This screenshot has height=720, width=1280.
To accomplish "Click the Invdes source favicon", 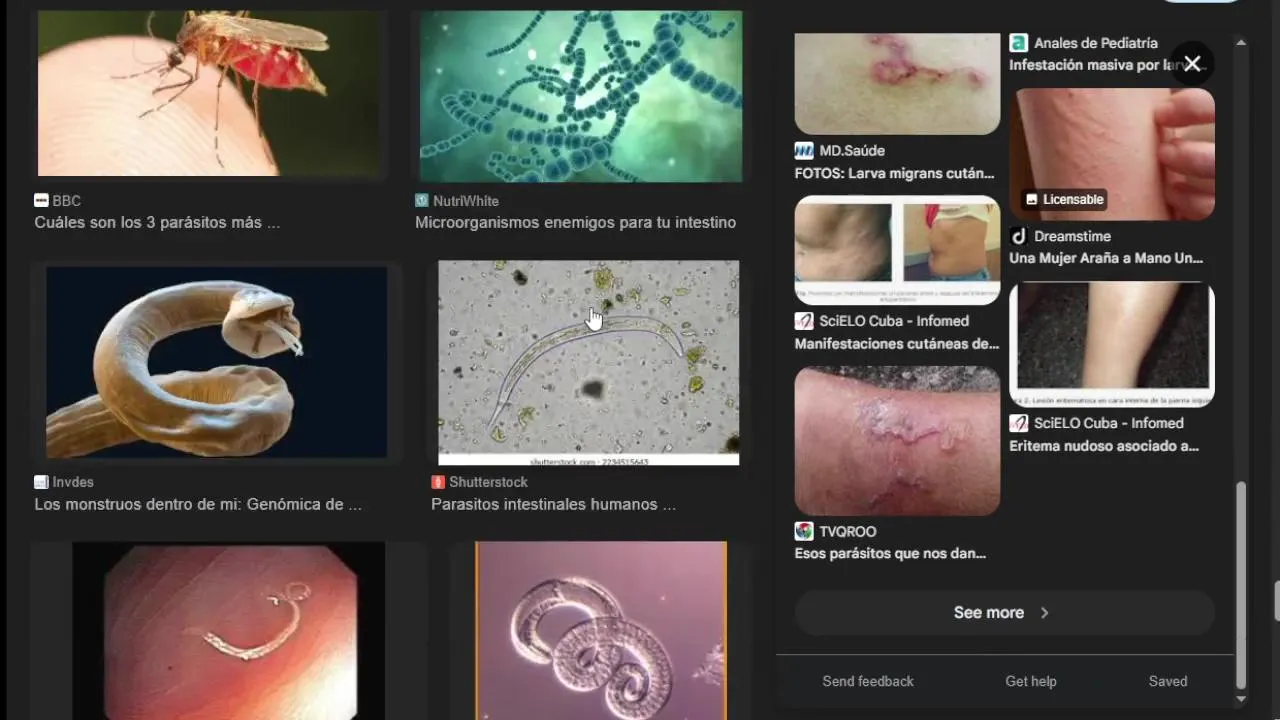I will pos(41,482).
